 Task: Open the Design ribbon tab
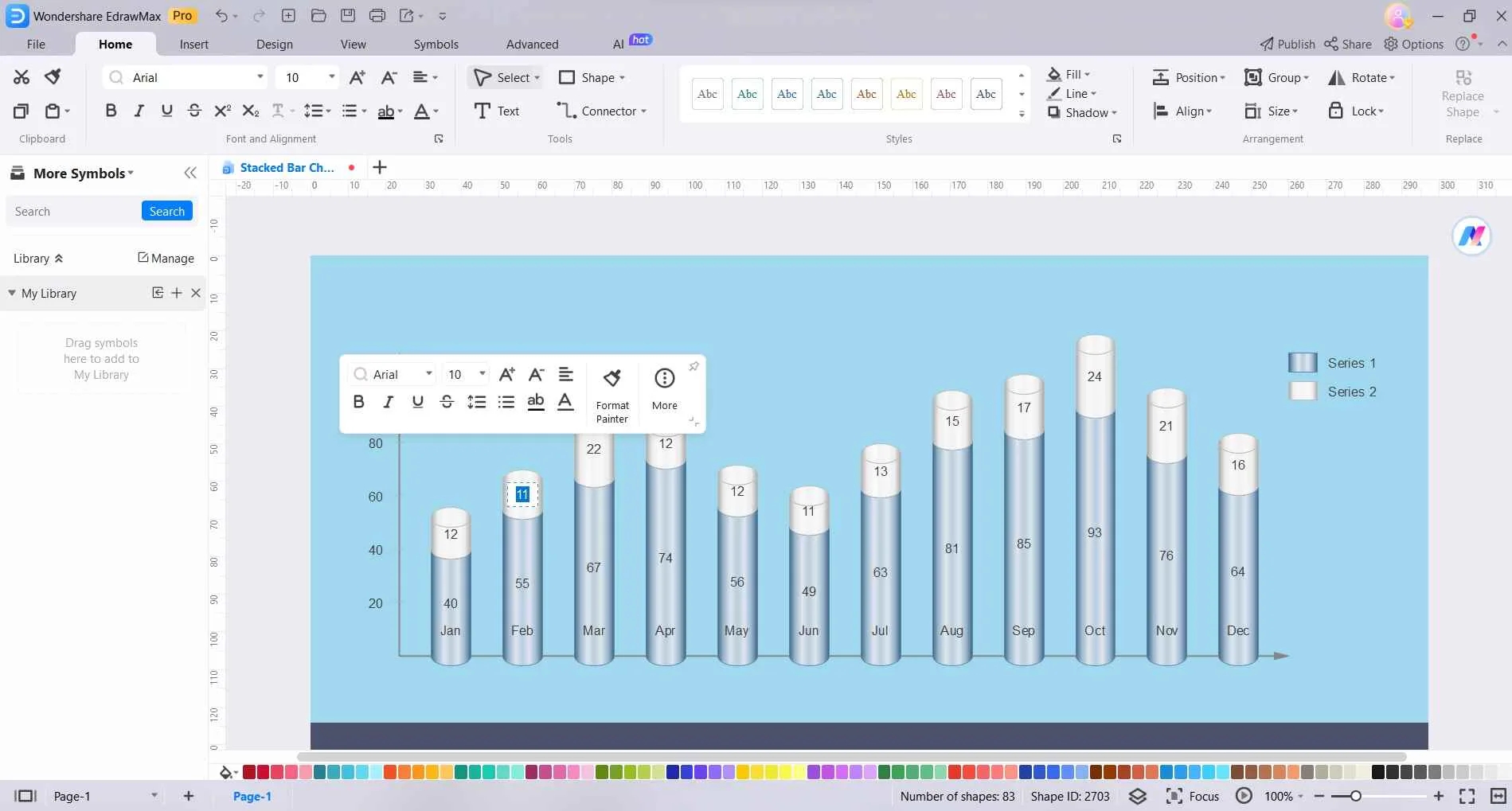click(x=274, y=45)
